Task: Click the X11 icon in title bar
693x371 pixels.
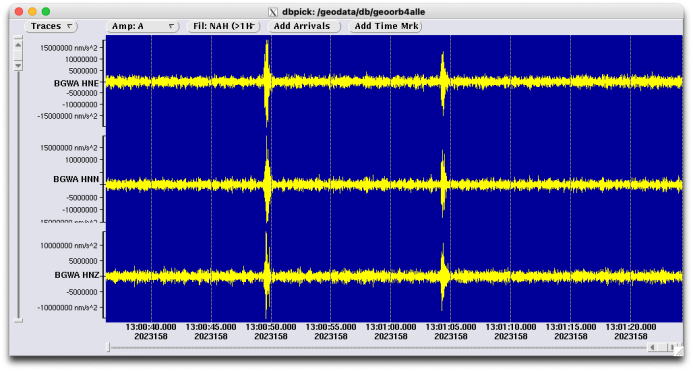Action: pyautogui.click(x=273, y=12)
